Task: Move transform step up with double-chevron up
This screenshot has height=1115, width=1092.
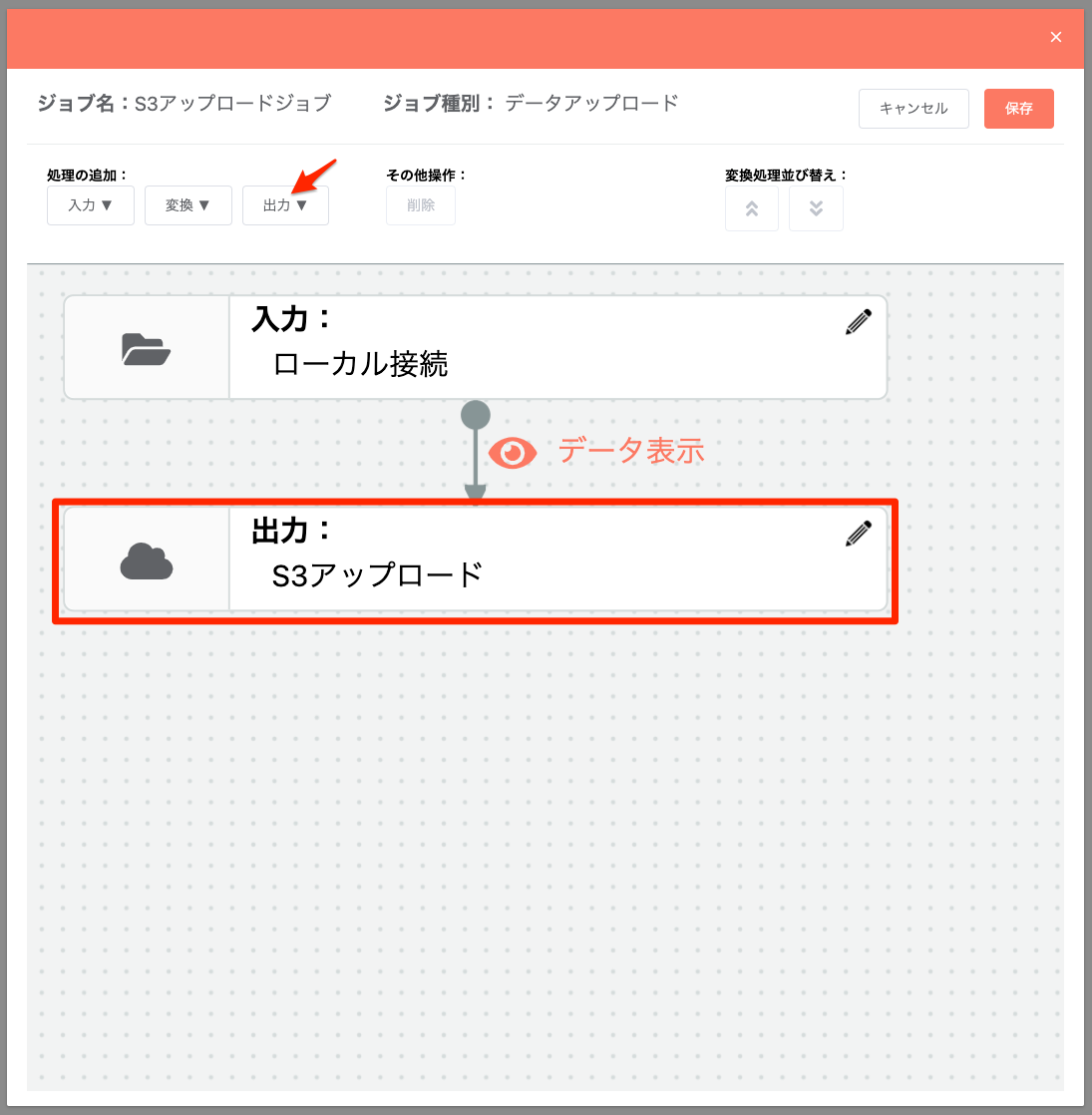Action: (x=752, y=208)
